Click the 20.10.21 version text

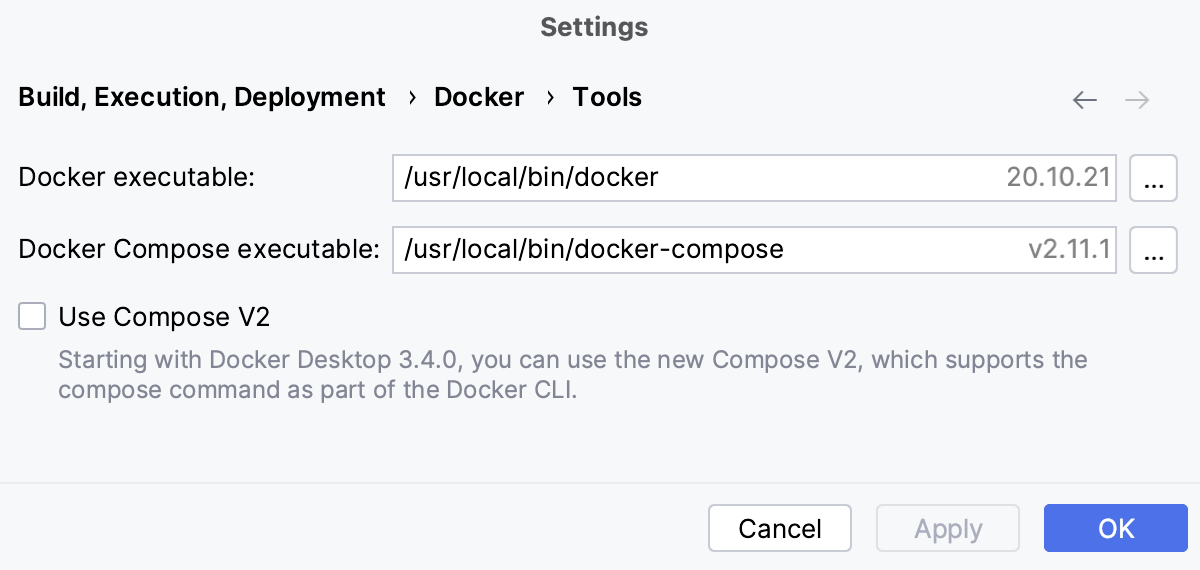[1058, 179]
